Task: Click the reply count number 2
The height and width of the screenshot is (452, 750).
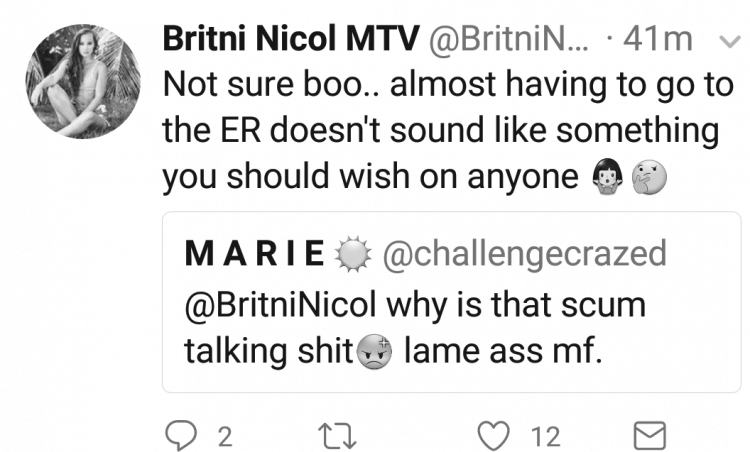Action: click(x=225, y=437)
